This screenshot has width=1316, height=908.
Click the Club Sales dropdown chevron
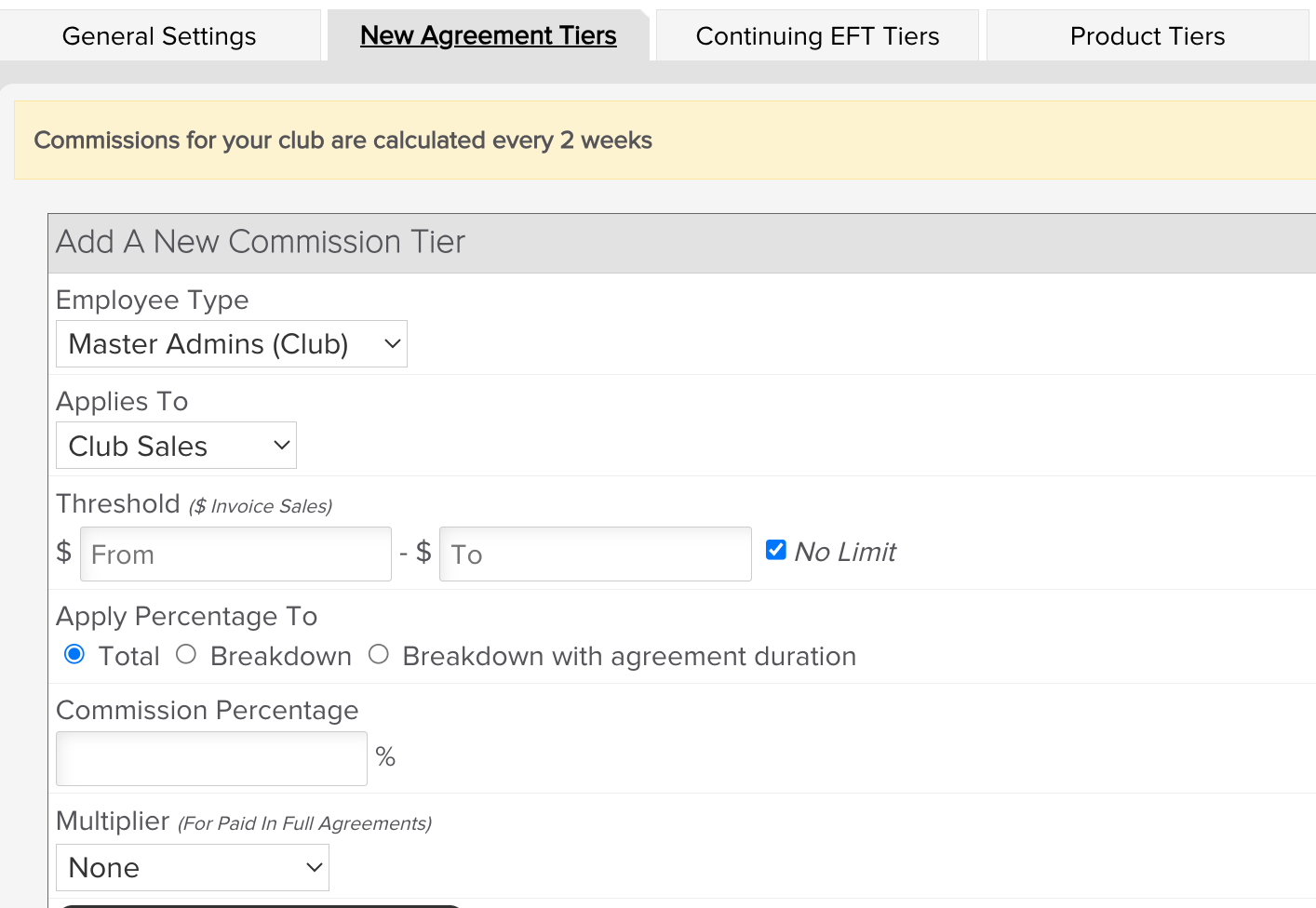coord(281,446)
